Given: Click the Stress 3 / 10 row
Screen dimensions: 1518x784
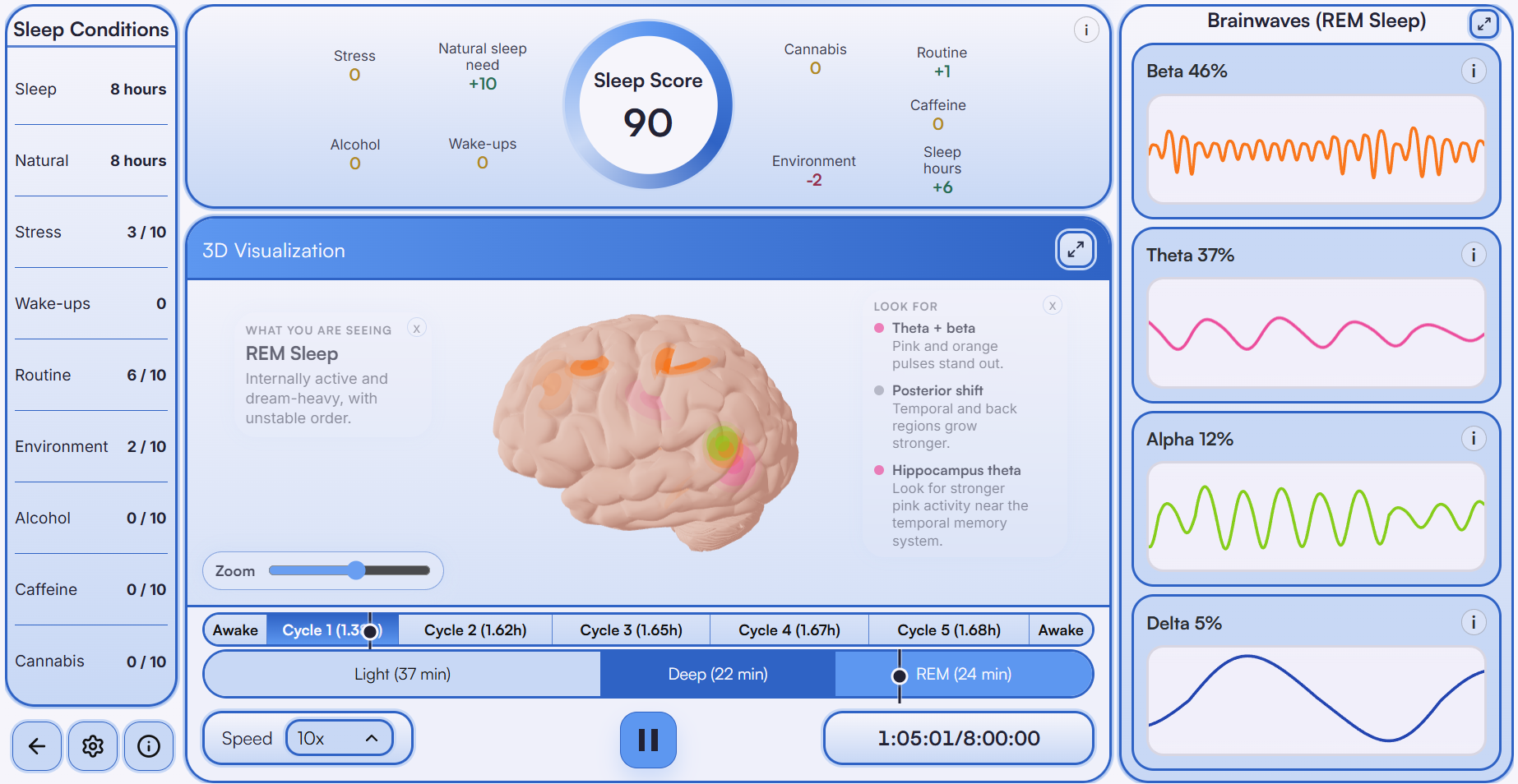Looking at the screenshot, I should (x=90, y=232).
